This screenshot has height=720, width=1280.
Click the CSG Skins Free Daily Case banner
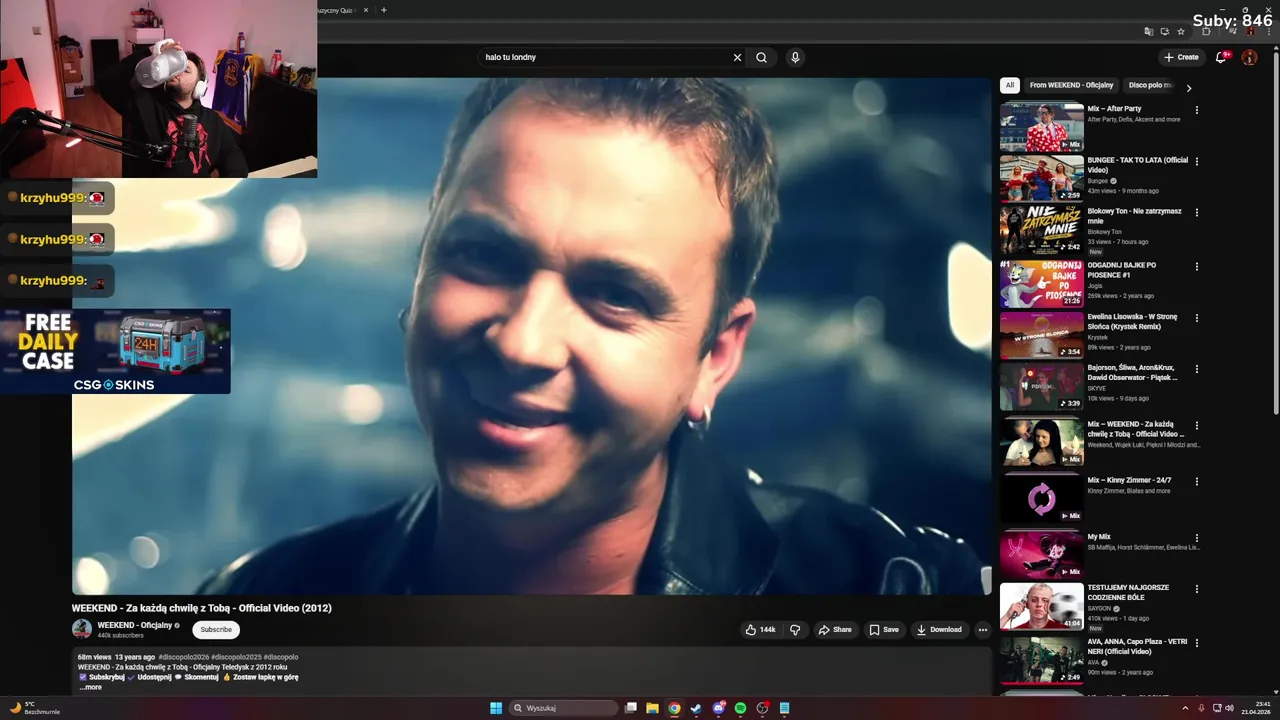115,351
